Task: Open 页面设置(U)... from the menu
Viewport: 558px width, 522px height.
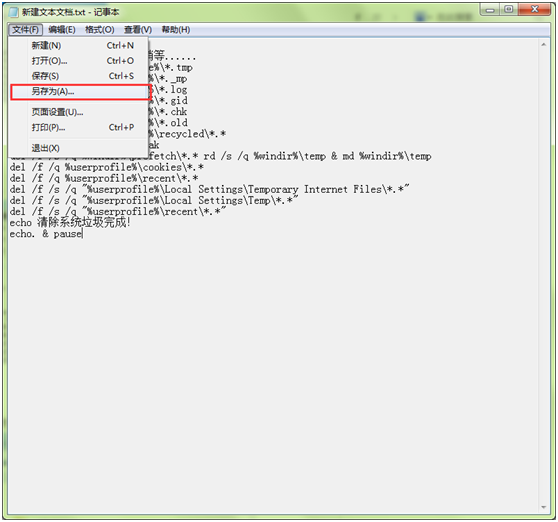Action: (x=79, y=112)
